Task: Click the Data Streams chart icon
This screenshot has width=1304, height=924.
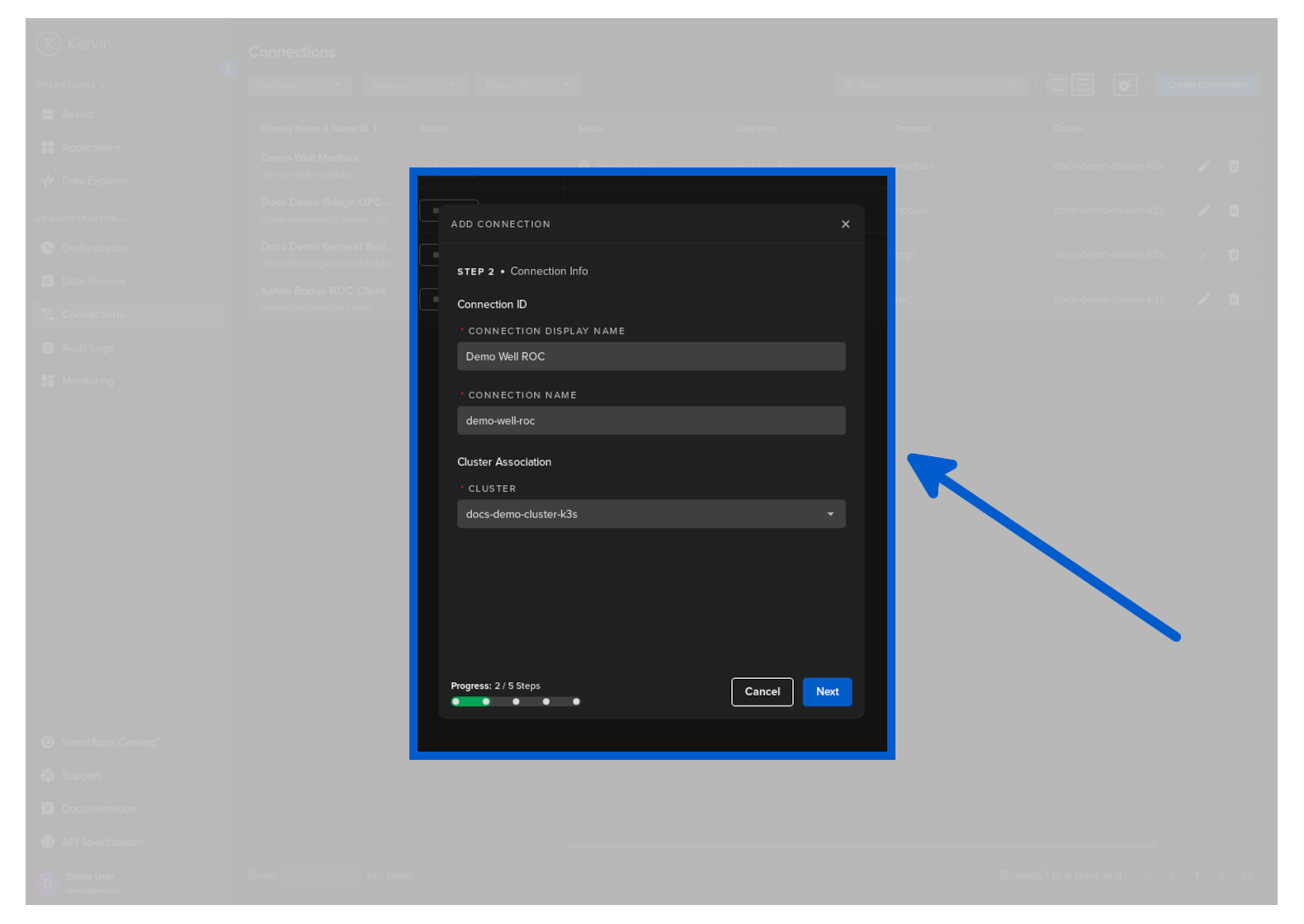Action: pyautogui.click(x=48, y=281)
